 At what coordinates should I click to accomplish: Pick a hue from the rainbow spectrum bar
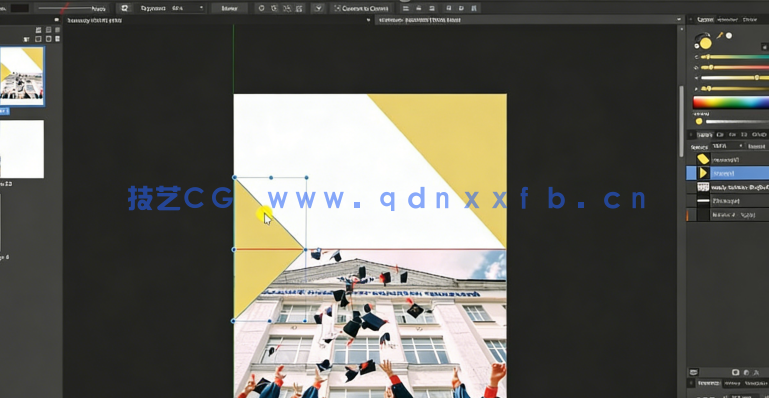731,102
